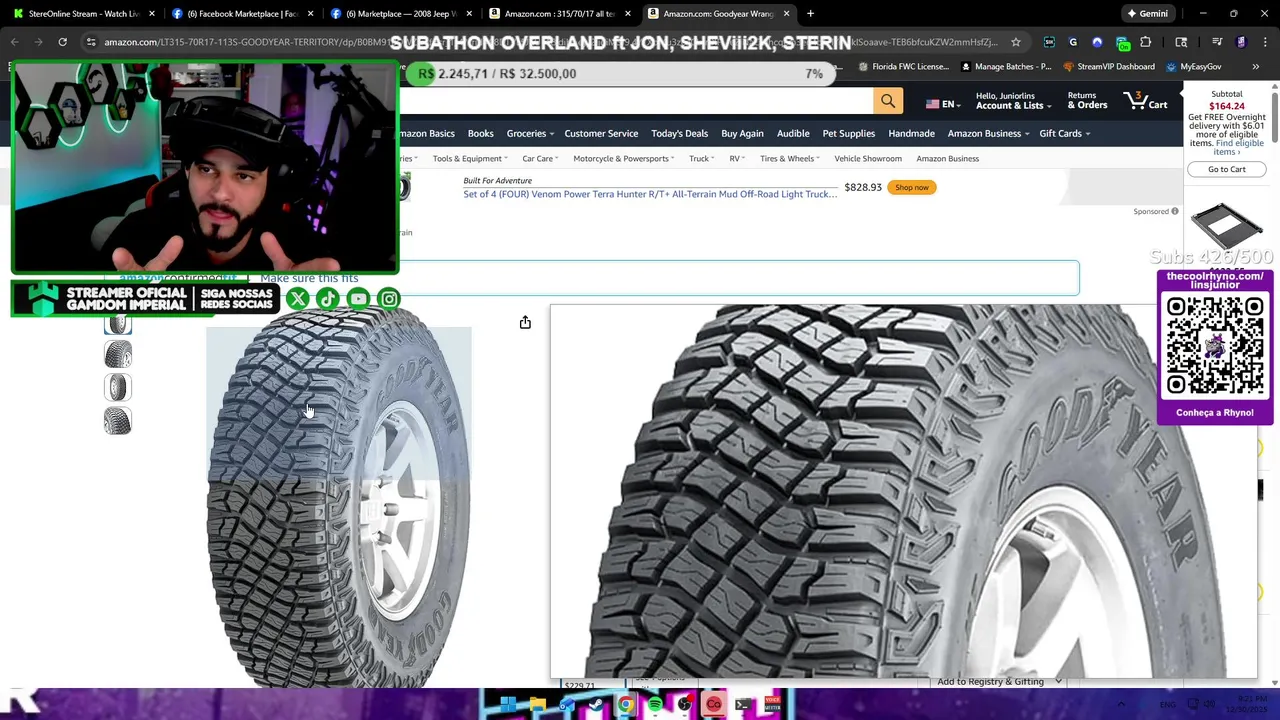
Task: Open the Instagram social icon in overlay
Action: point(389,299)
